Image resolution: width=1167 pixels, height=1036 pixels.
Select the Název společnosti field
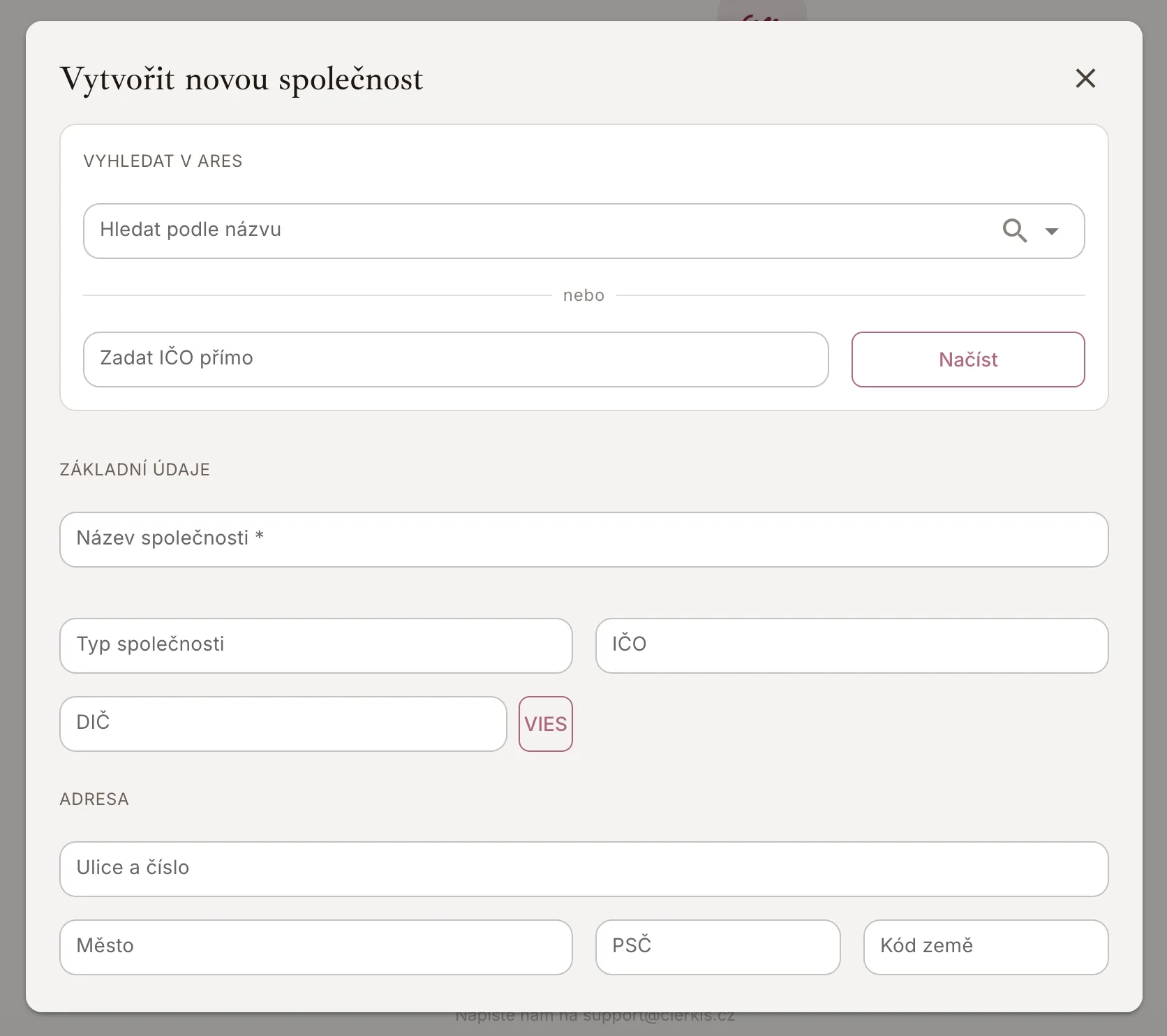pyautogui.click(x=583, y=540)
